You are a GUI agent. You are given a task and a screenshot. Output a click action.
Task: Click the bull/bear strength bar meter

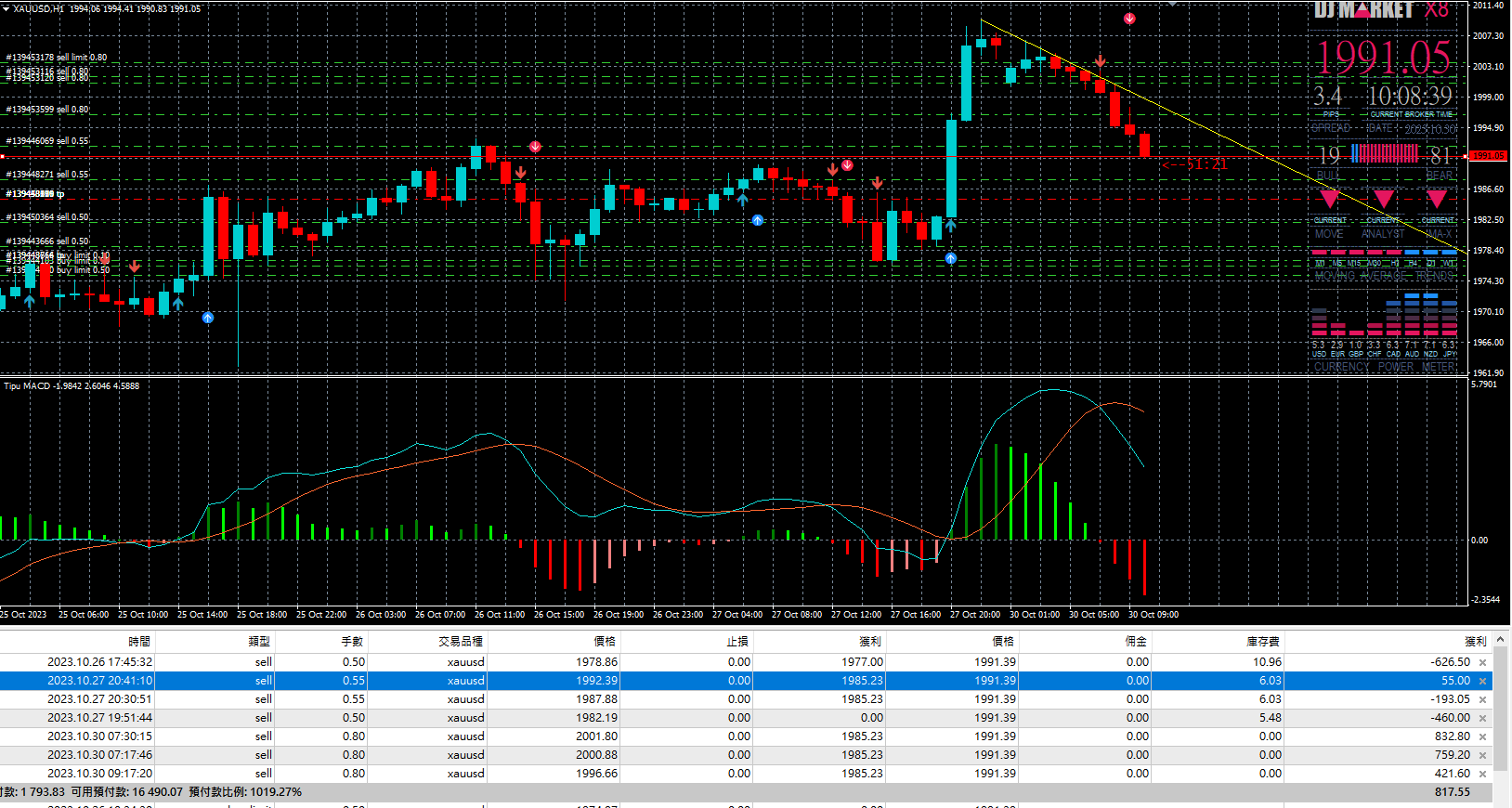(x=1385, y=153)
